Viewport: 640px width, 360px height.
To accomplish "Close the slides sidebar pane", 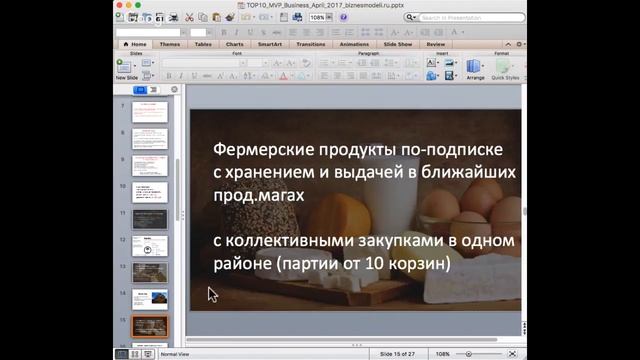I will (x=174, y=89).
